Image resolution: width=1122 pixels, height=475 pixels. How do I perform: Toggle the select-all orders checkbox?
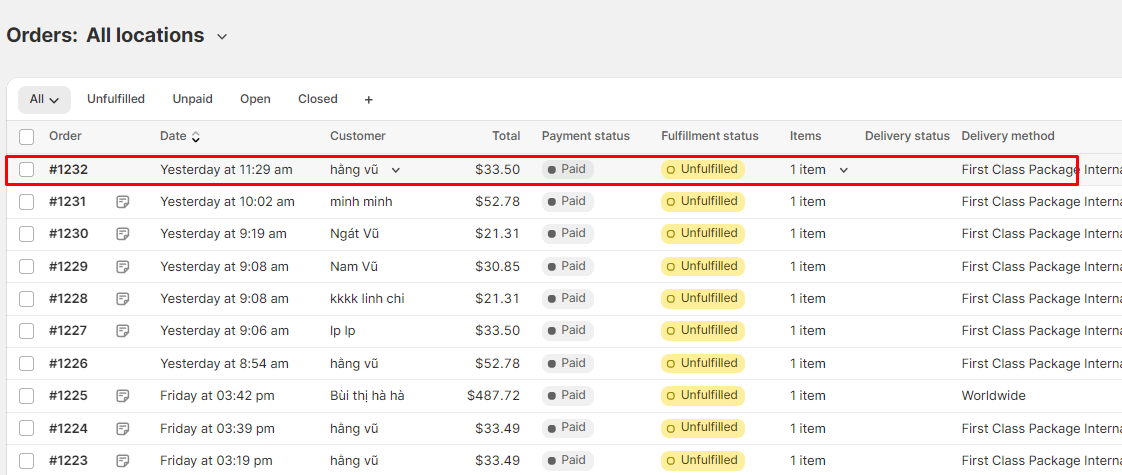coord(27,137)
